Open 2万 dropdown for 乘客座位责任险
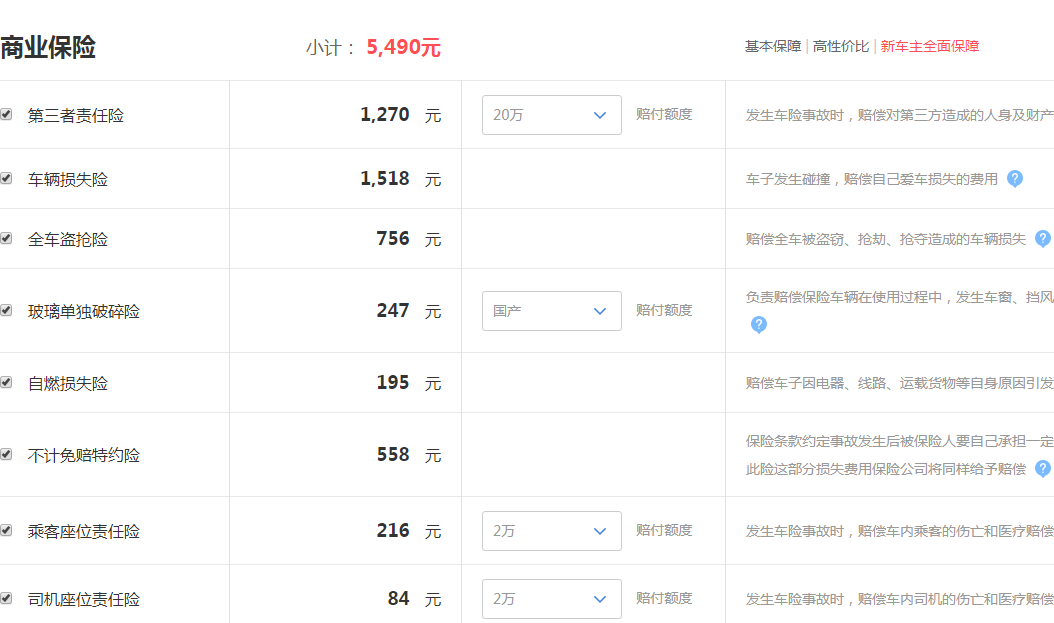Image resolution: width=1054 pixels, height=623 pixels. tap(551, 531)
